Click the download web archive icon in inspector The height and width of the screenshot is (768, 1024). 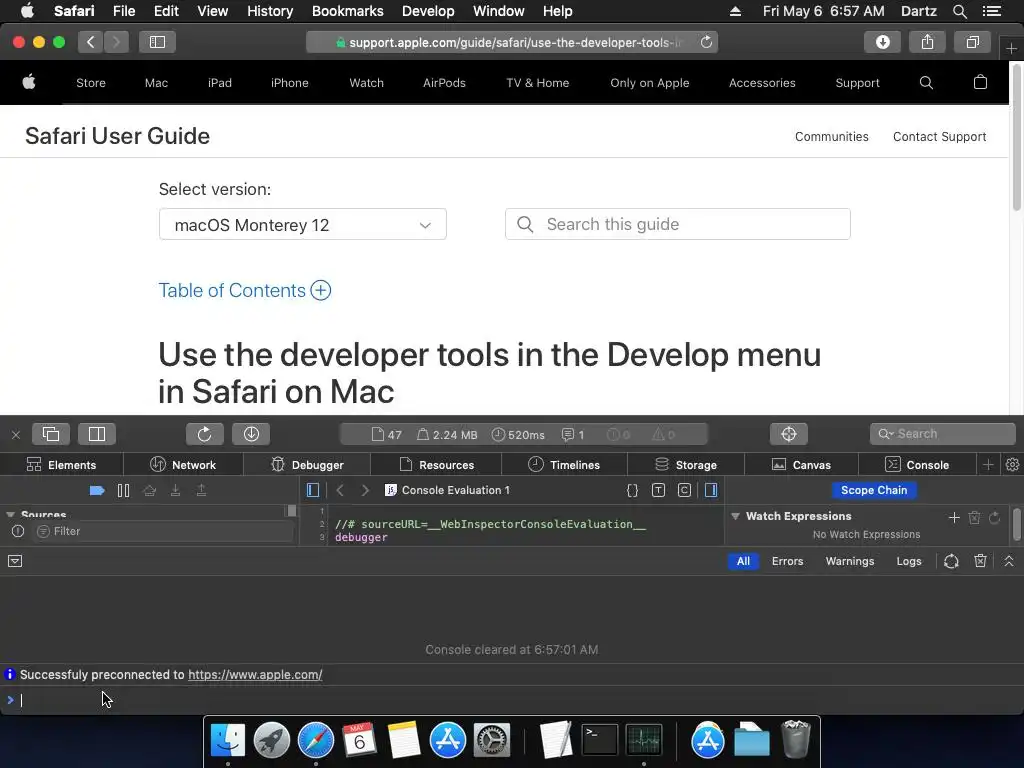pyautogui.click(x=251, y=434)
